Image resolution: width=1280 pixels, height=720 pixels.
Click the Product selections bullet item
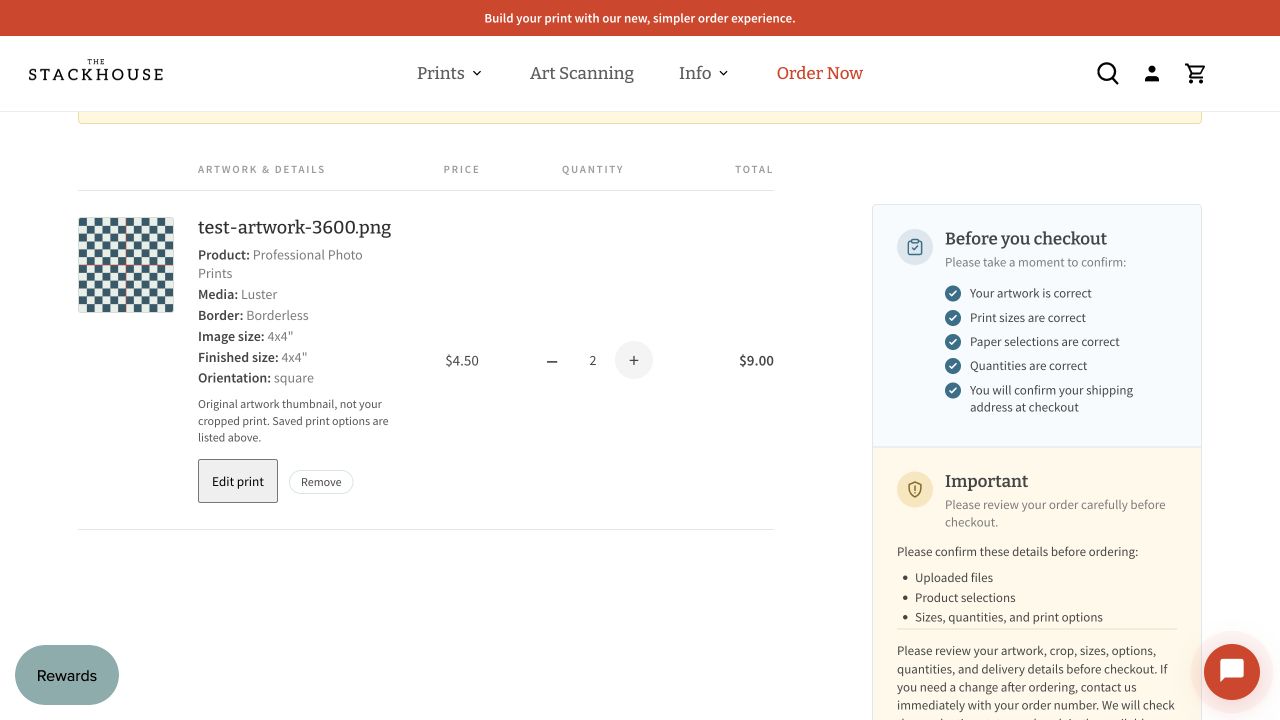[965, 597]
